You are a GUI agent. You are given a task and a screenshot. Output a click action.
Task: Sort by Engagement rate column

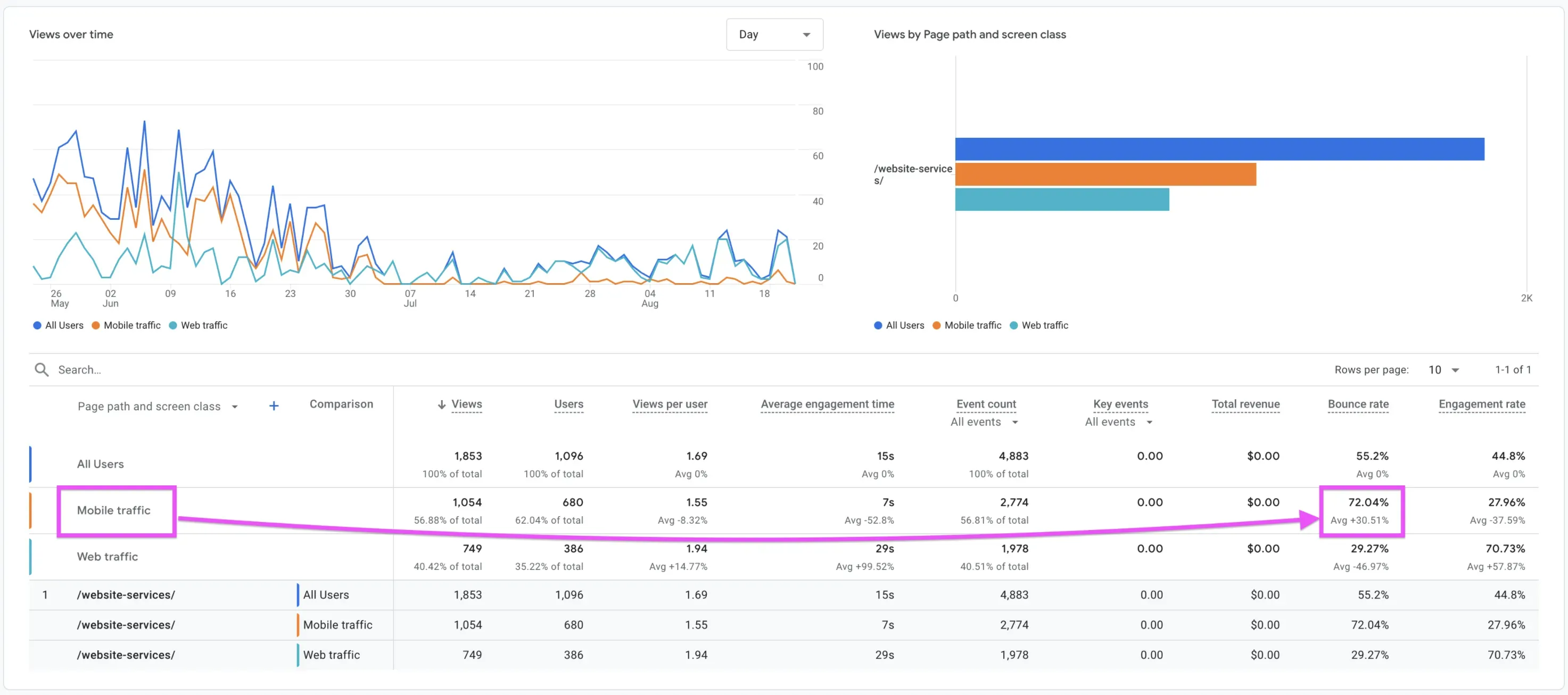click(x=1482, y=404)
